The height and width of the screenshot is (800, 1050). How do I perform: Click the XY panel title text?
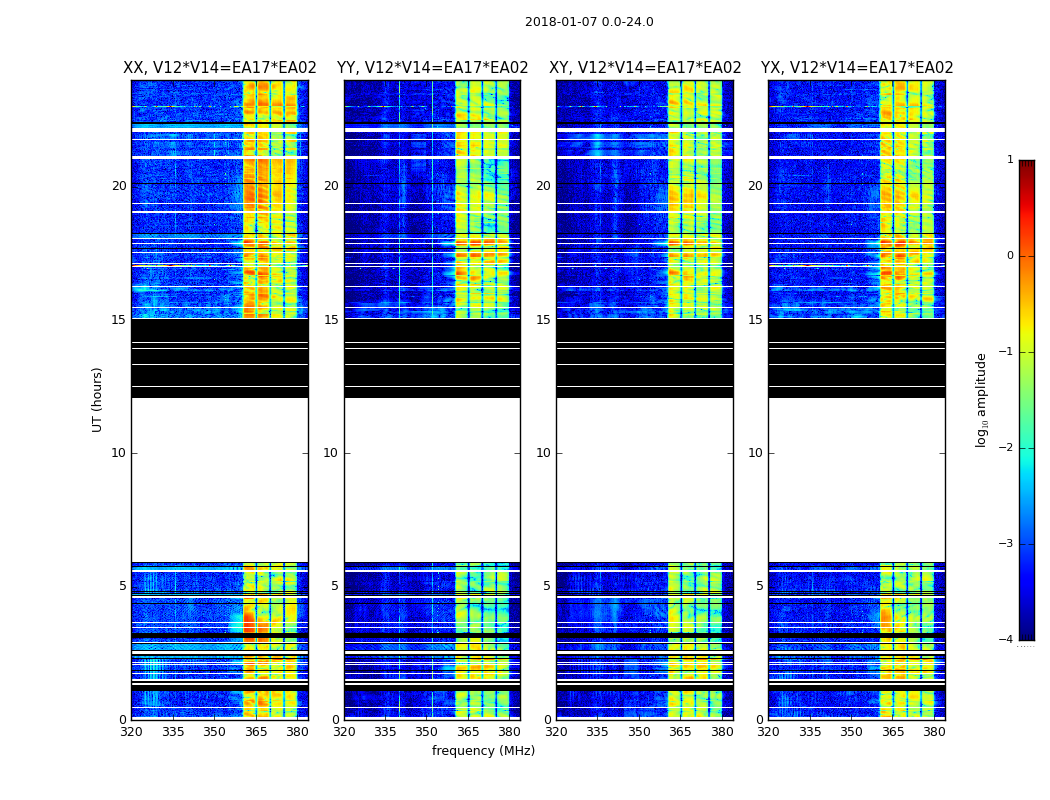click(x=645, y=68)
